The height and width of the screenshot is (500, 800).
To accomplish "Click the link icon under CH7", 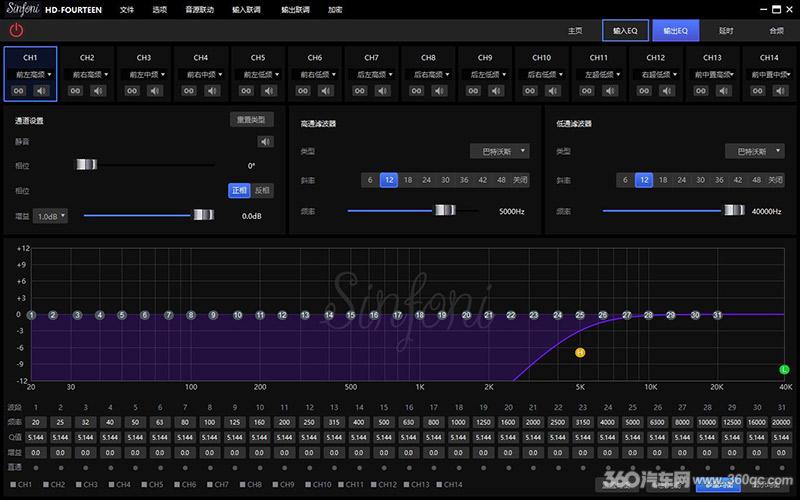I will click(360, 91).
